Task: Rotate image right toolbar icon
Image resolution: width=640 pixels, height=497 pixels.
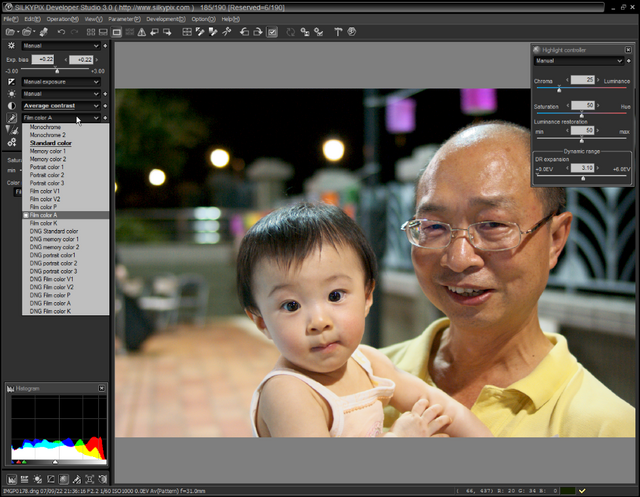Action: 258,32
